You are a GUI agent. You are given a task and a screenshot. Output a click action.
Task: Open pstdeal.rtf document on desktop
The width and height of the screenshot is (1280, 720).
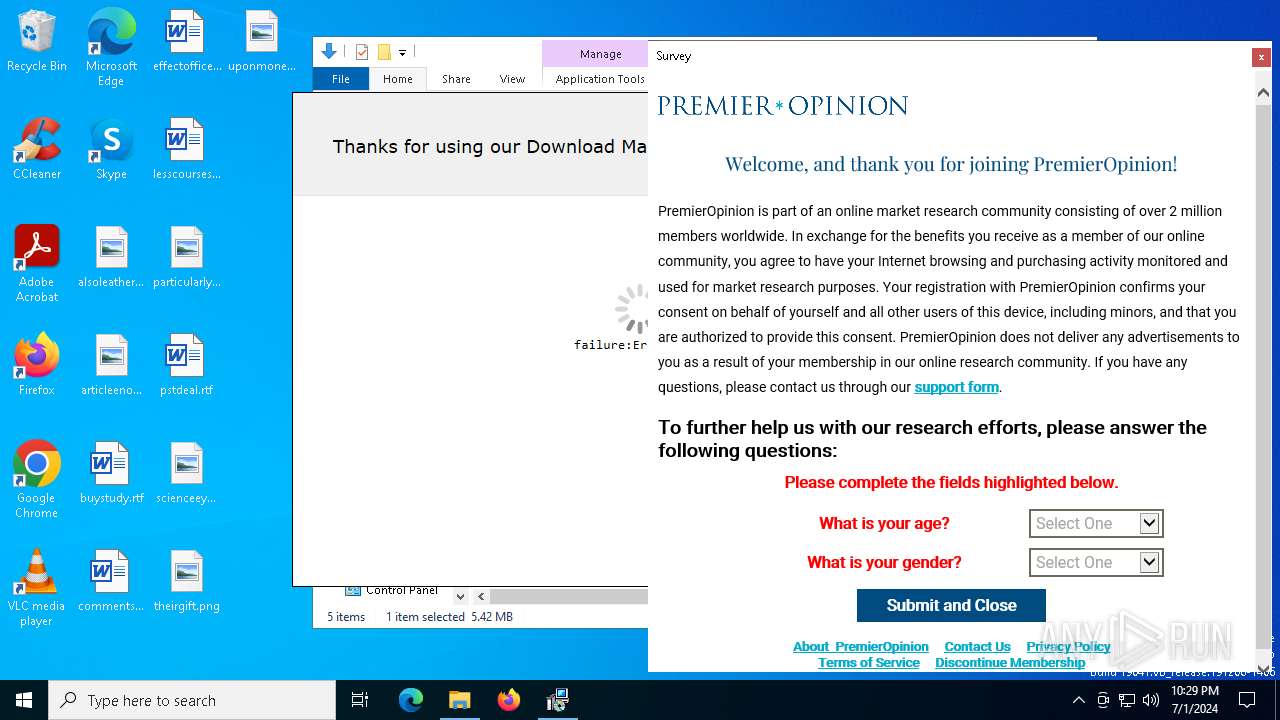[x=186, y=366]
